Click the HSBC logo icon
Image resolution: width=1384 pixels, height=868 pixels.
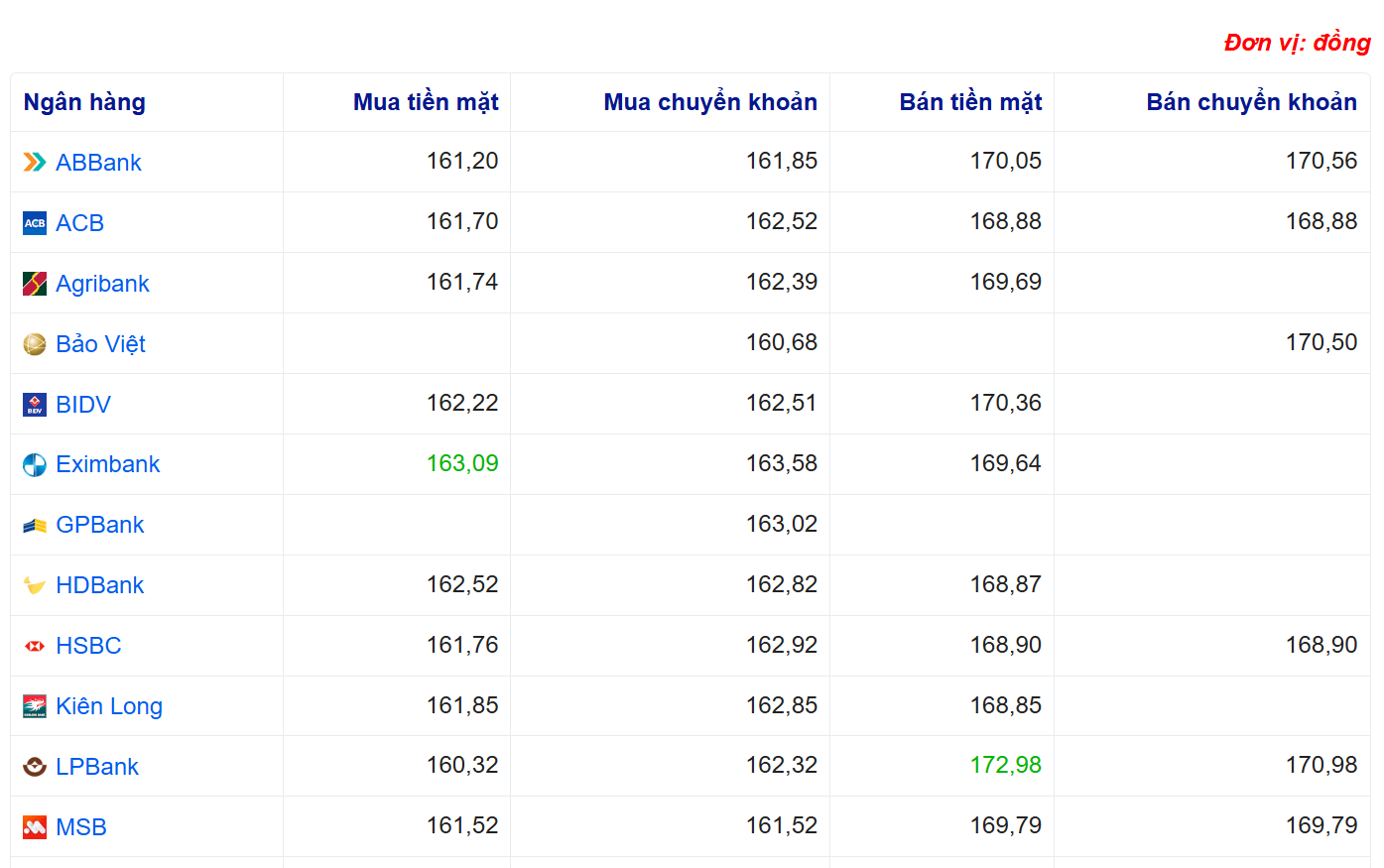[35, 646]
